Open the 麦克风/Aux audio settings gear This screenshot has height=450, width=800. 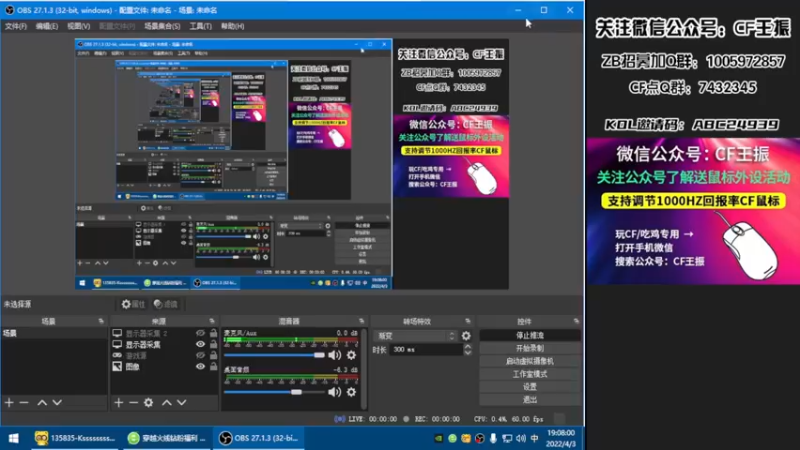pyautogui.click(x=352, y=355)
